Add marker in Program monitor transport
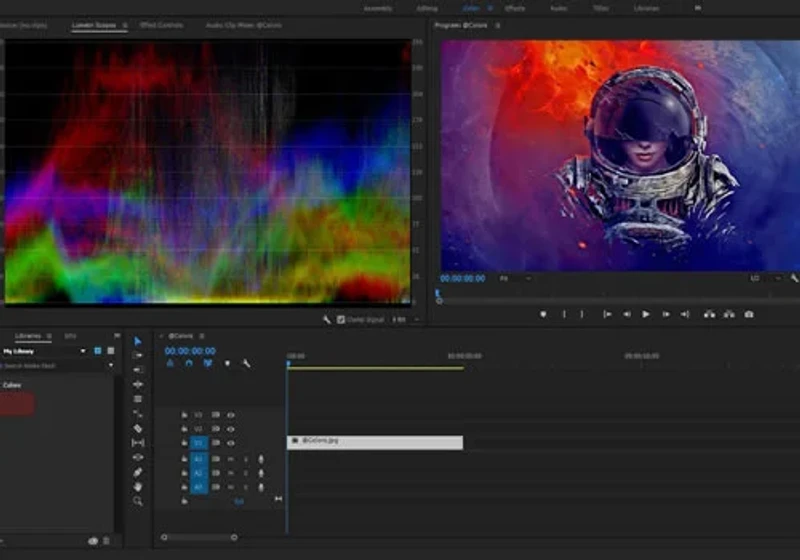The height and width of the screenshot is (560, 800). click(x=543, y=314)
